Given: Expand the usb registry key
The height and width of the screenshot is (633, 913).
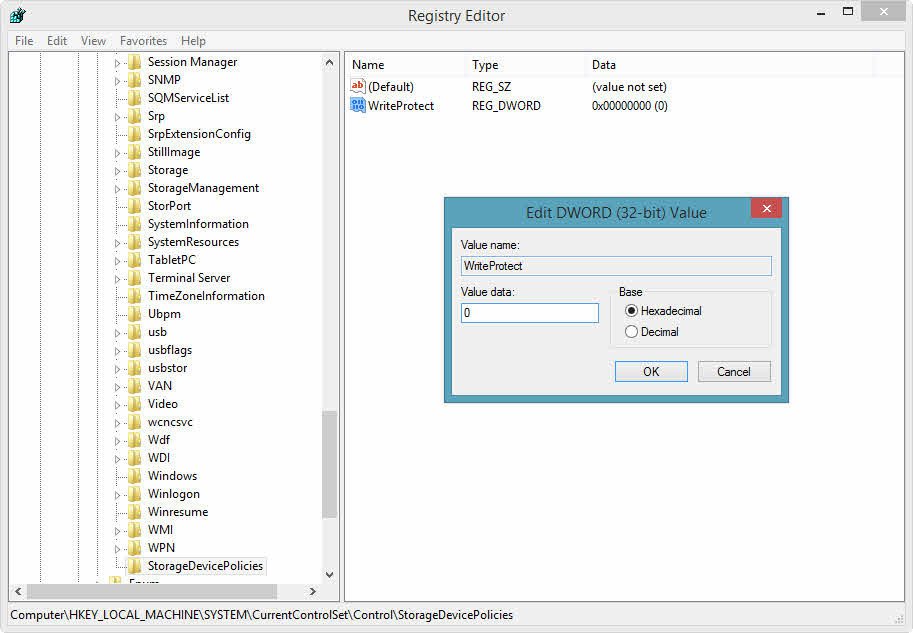Looking at the screenshot, I should [119, 331].
